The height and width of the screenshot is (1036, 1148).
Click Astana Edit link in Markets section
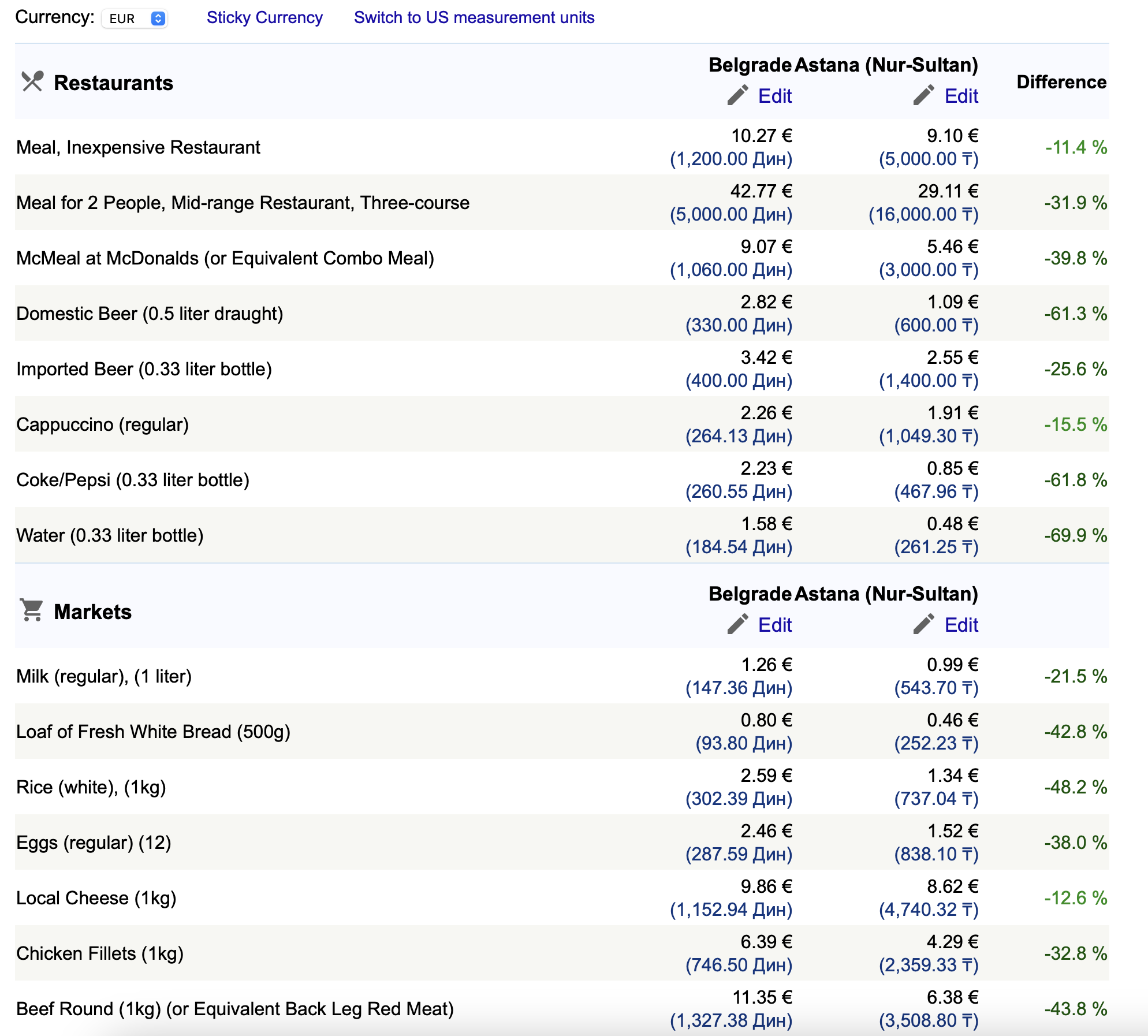961,625
